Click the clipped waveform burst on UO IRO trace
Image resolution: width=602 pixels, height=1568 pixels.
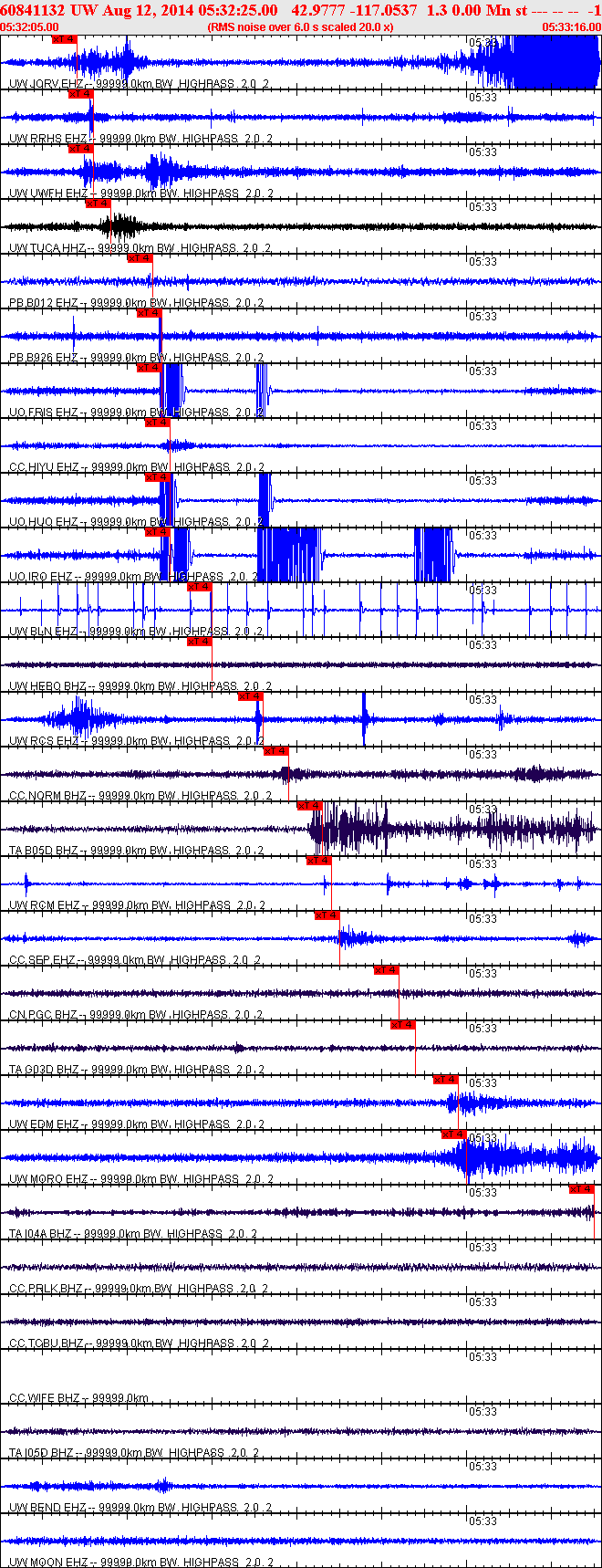click(288, 554)
